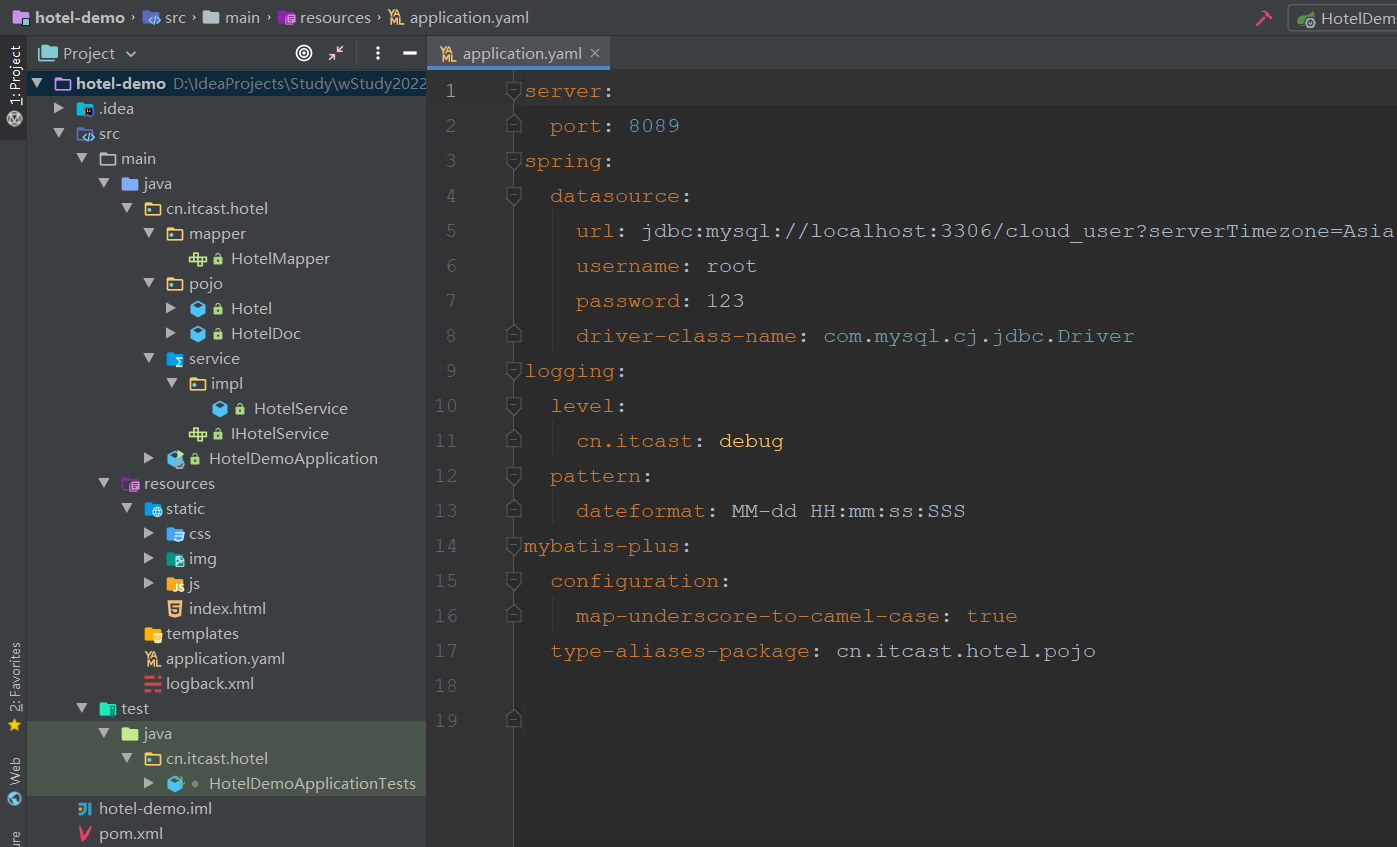
Task: Fold the configuration block at line 15
Action: pos(514,581)
